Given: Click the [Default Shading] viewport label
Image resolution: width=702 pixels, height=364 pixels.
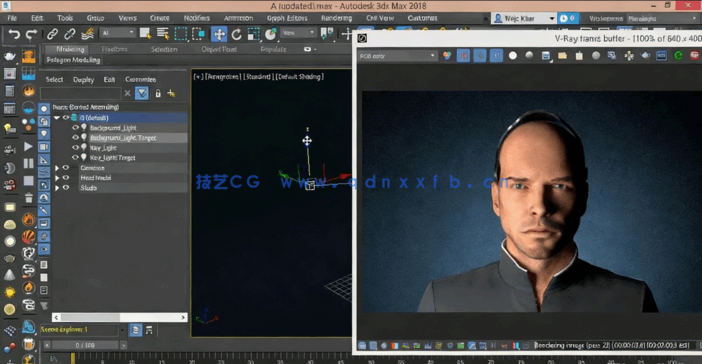Looking at the screenshot, I should click(300, 77).
